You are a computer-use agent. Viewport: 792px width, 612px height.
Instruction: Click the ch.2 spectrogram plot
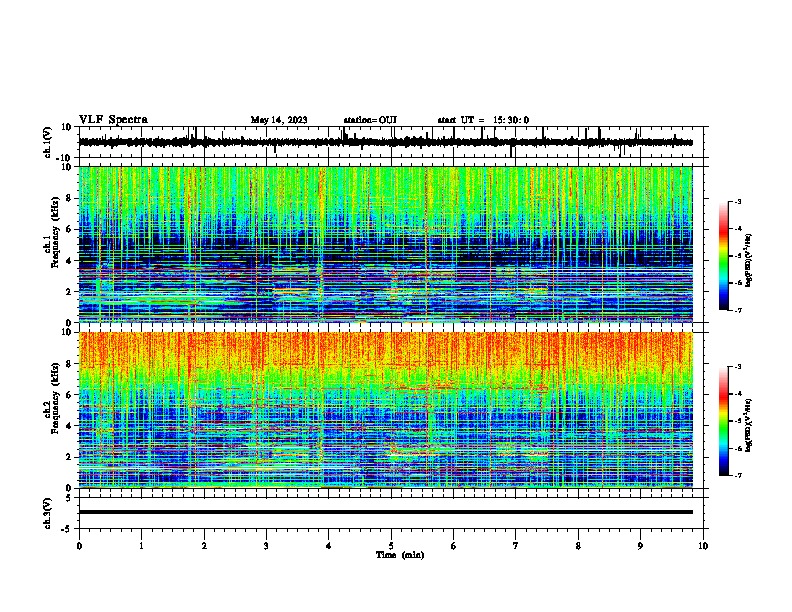(x=385, y=410)
